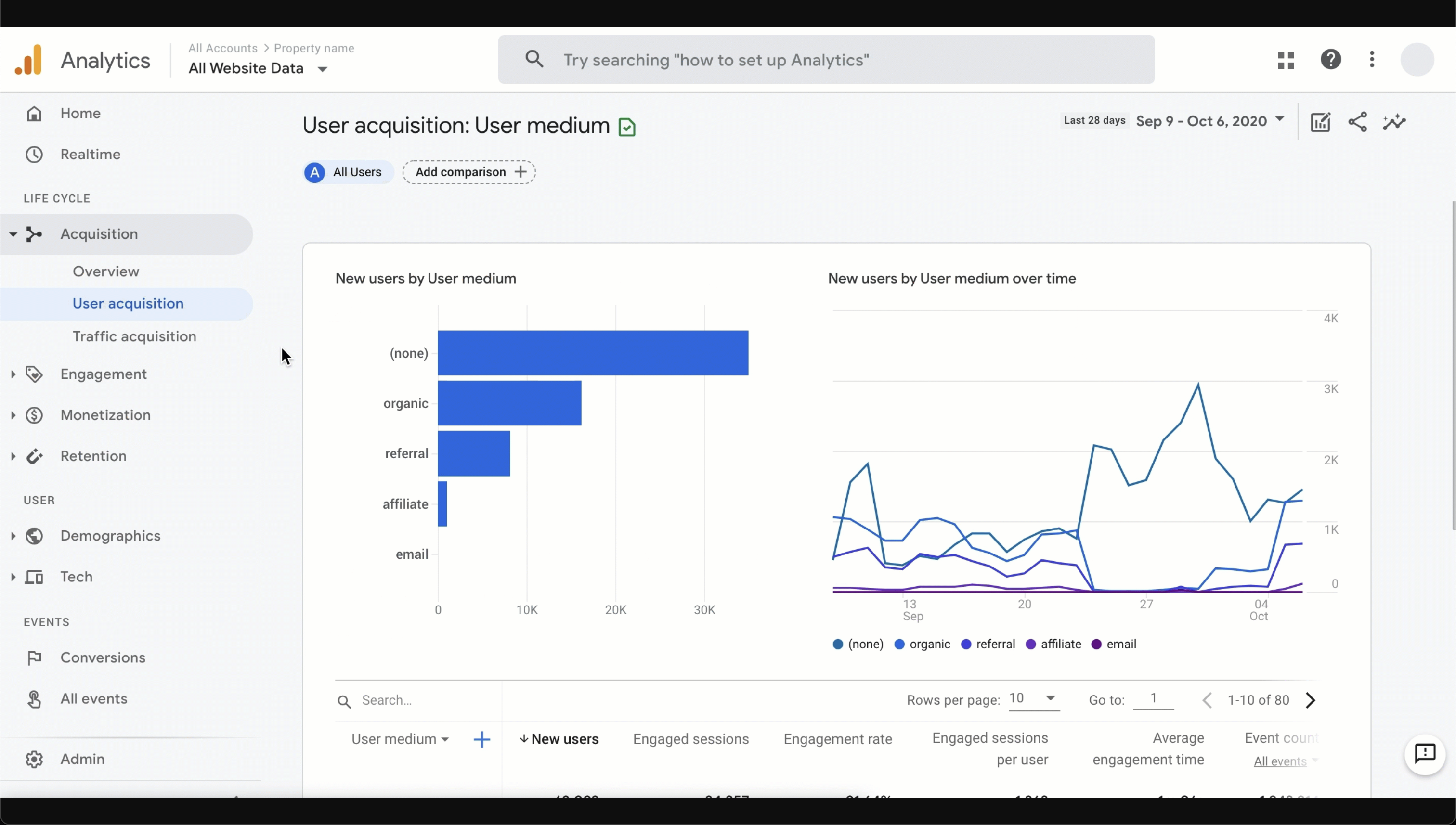Image resolution: width=1456 pixels, height=825 pixels.
Task: Open the three-dot options menu icon
Action: point(1372,60)
